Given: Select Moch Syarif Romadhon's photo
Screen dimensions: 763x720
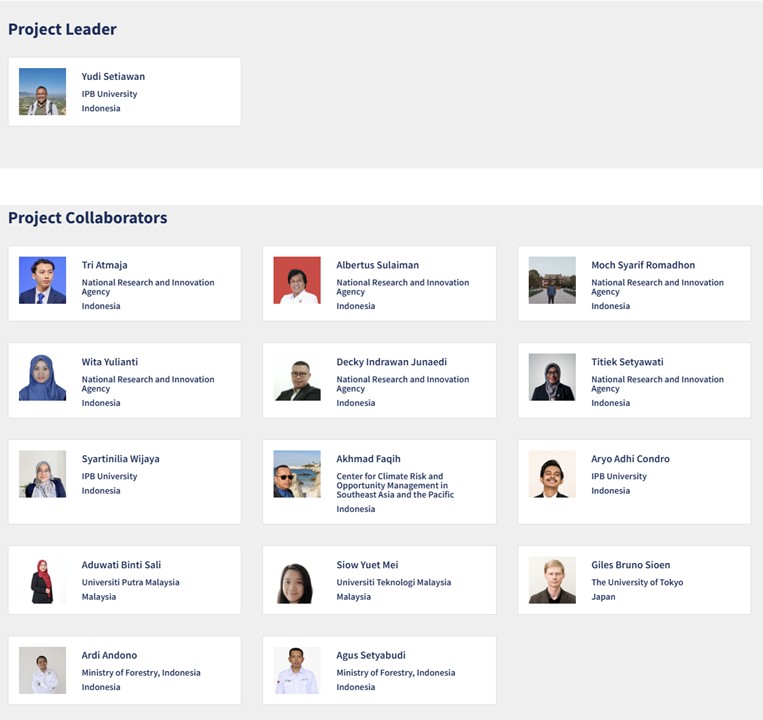Looking at the screenshot, I should tap(552, 280).
